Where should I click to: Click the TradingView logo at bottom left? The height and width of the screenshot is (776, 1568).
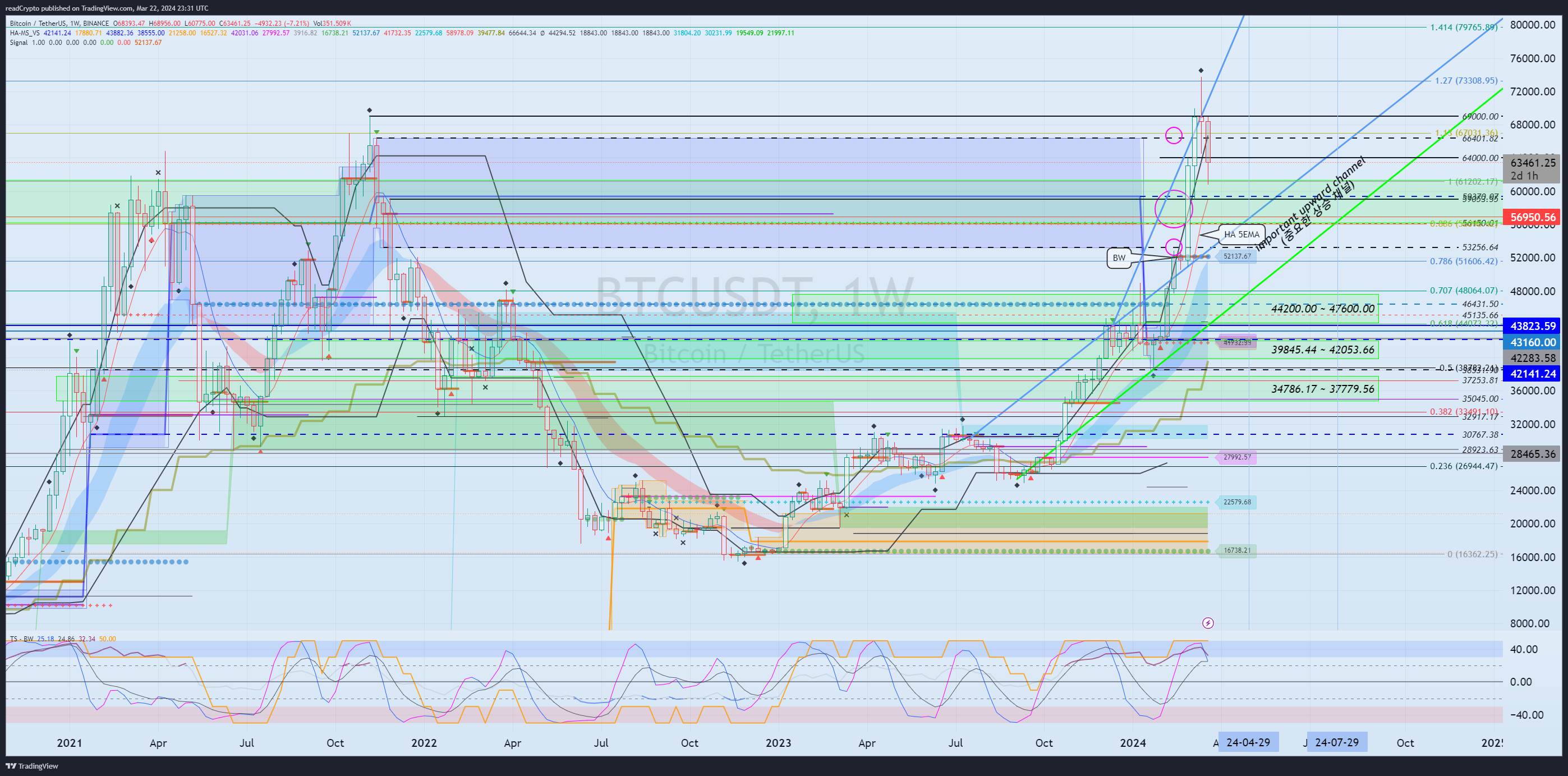coord(31,766)
